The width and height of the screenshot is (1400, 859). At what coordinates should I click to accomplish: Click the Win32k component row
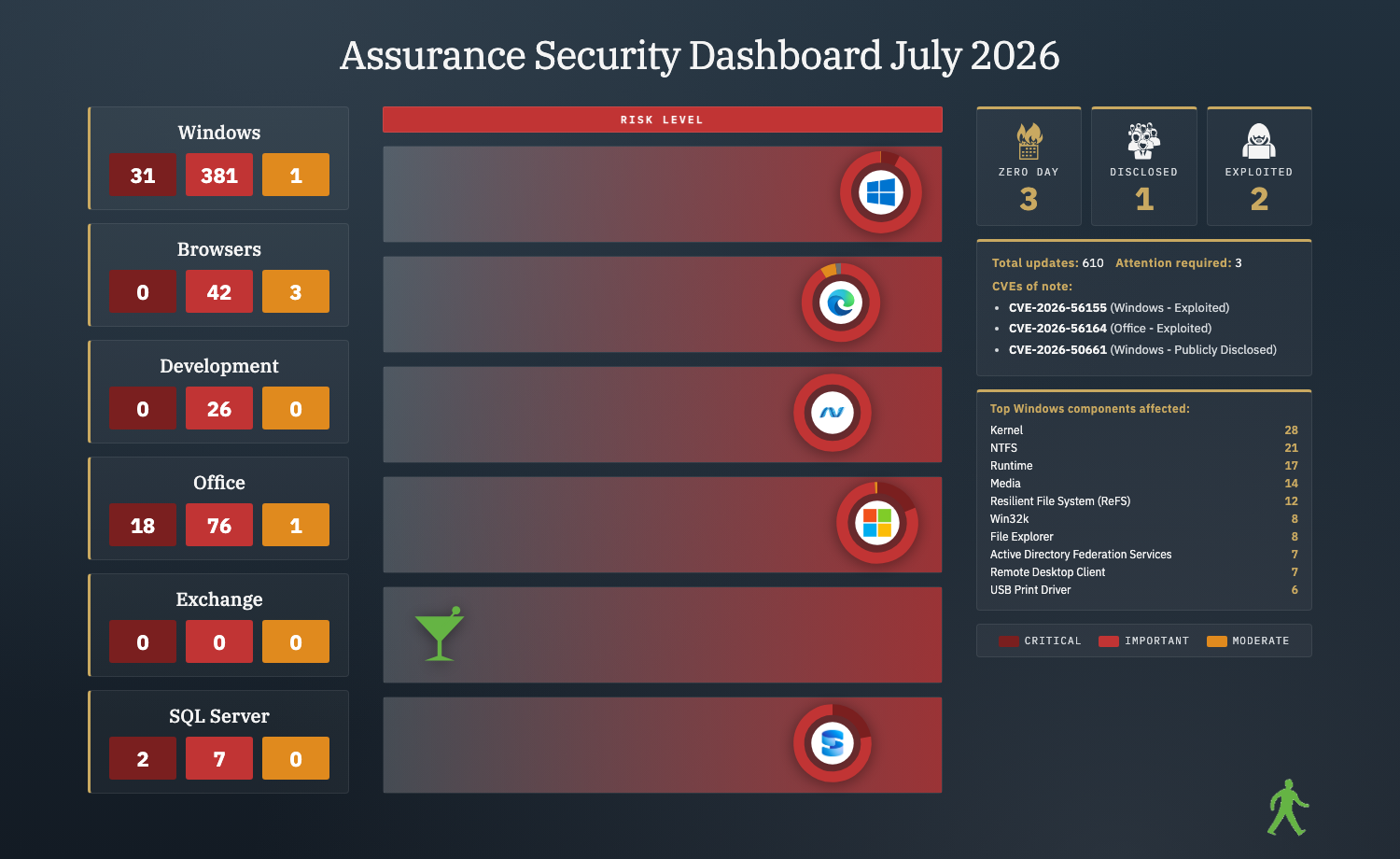click(1144, 519)
